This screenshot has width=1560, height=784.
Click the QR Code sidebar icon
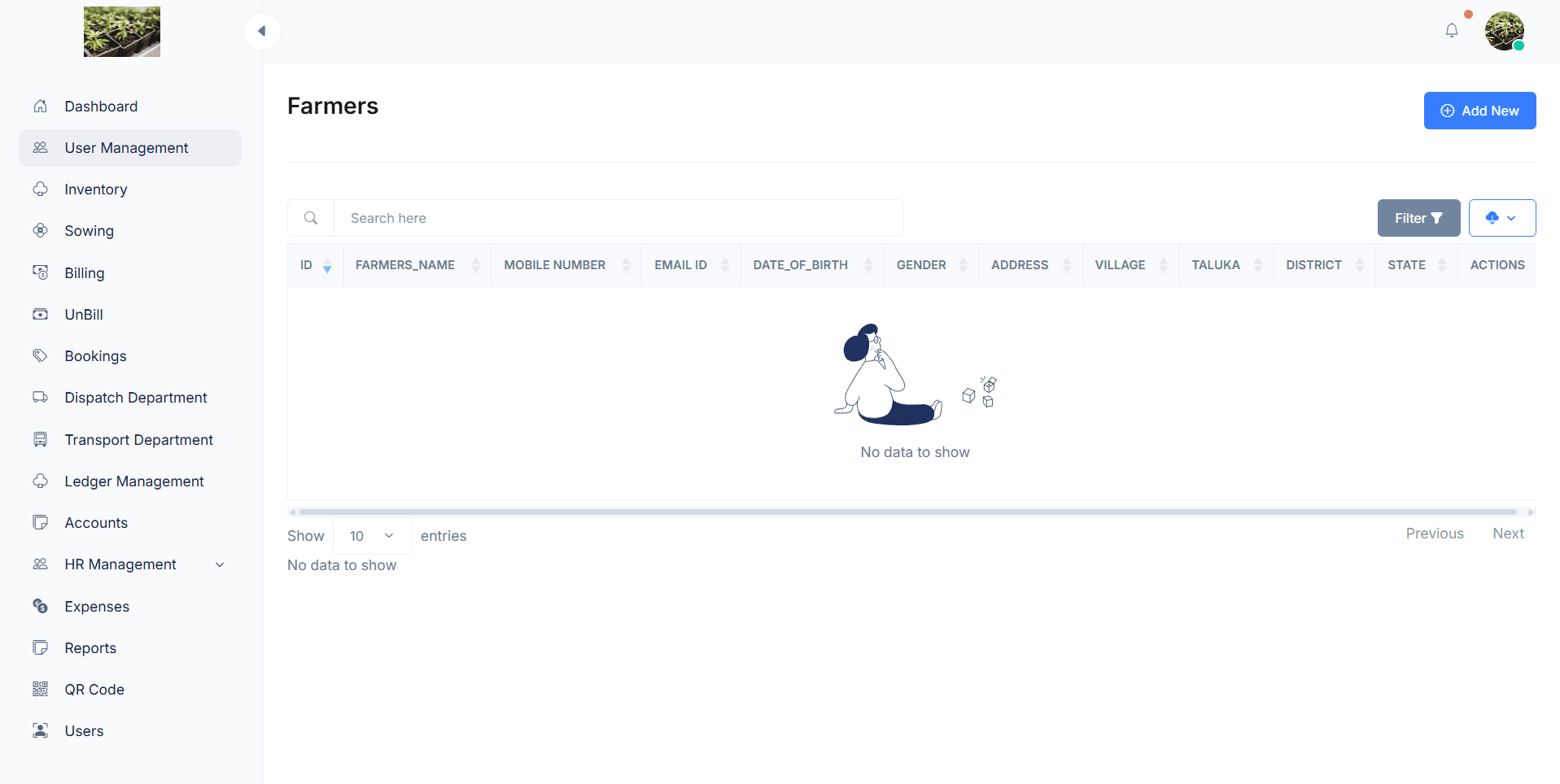40,689
